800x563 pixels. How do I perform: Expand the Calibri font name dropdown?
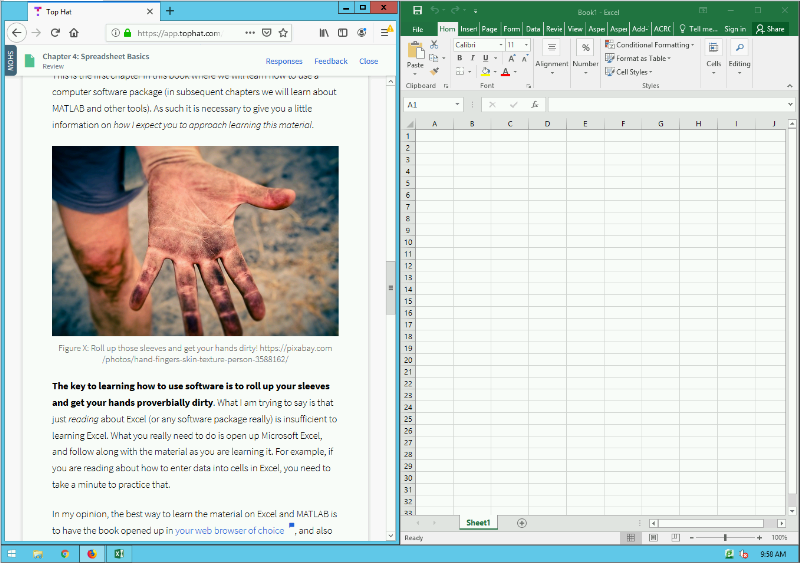point(501,45)
